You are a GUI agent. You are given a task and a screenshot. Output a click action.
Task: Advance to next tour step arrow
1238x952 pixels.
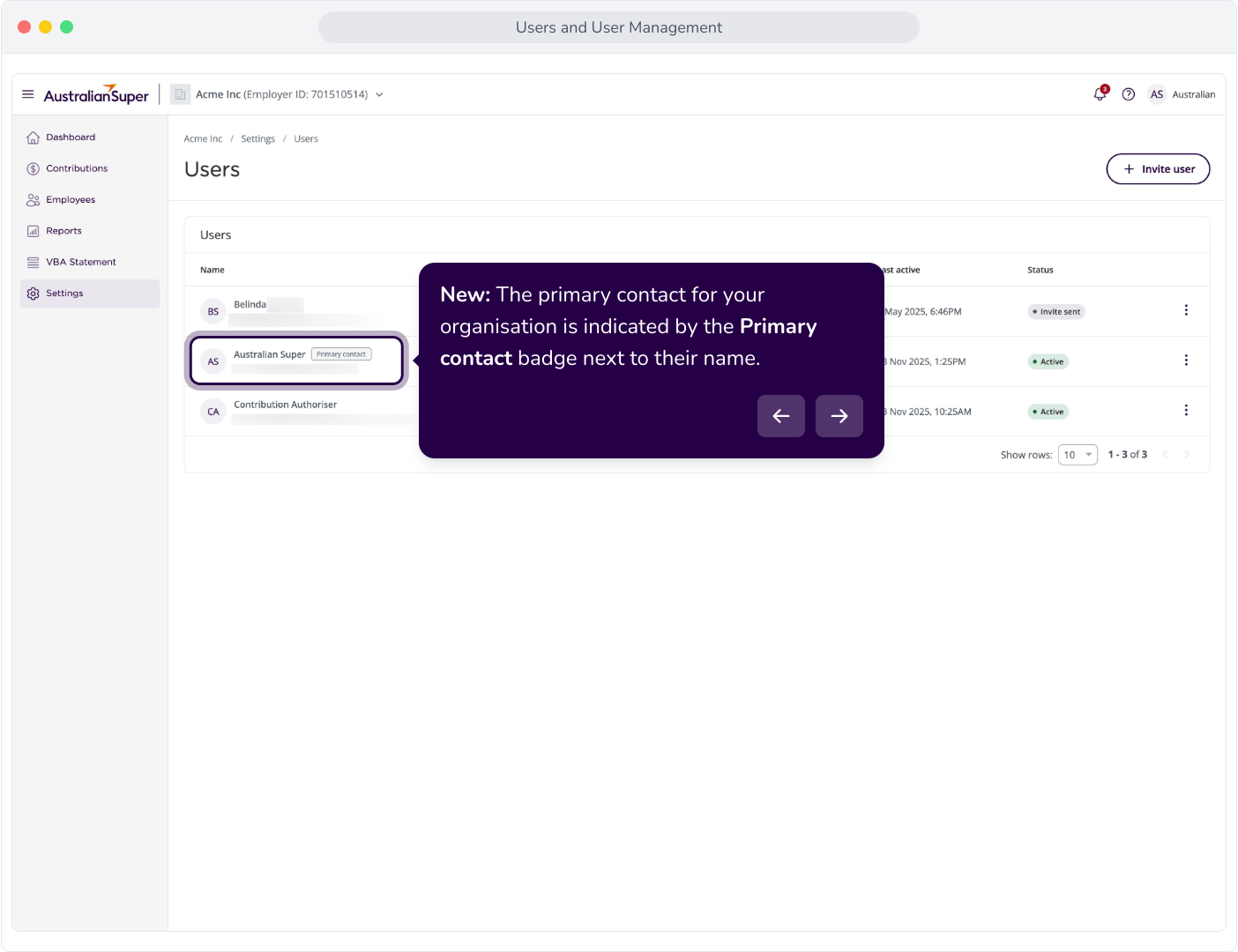[x=839, y=416]
